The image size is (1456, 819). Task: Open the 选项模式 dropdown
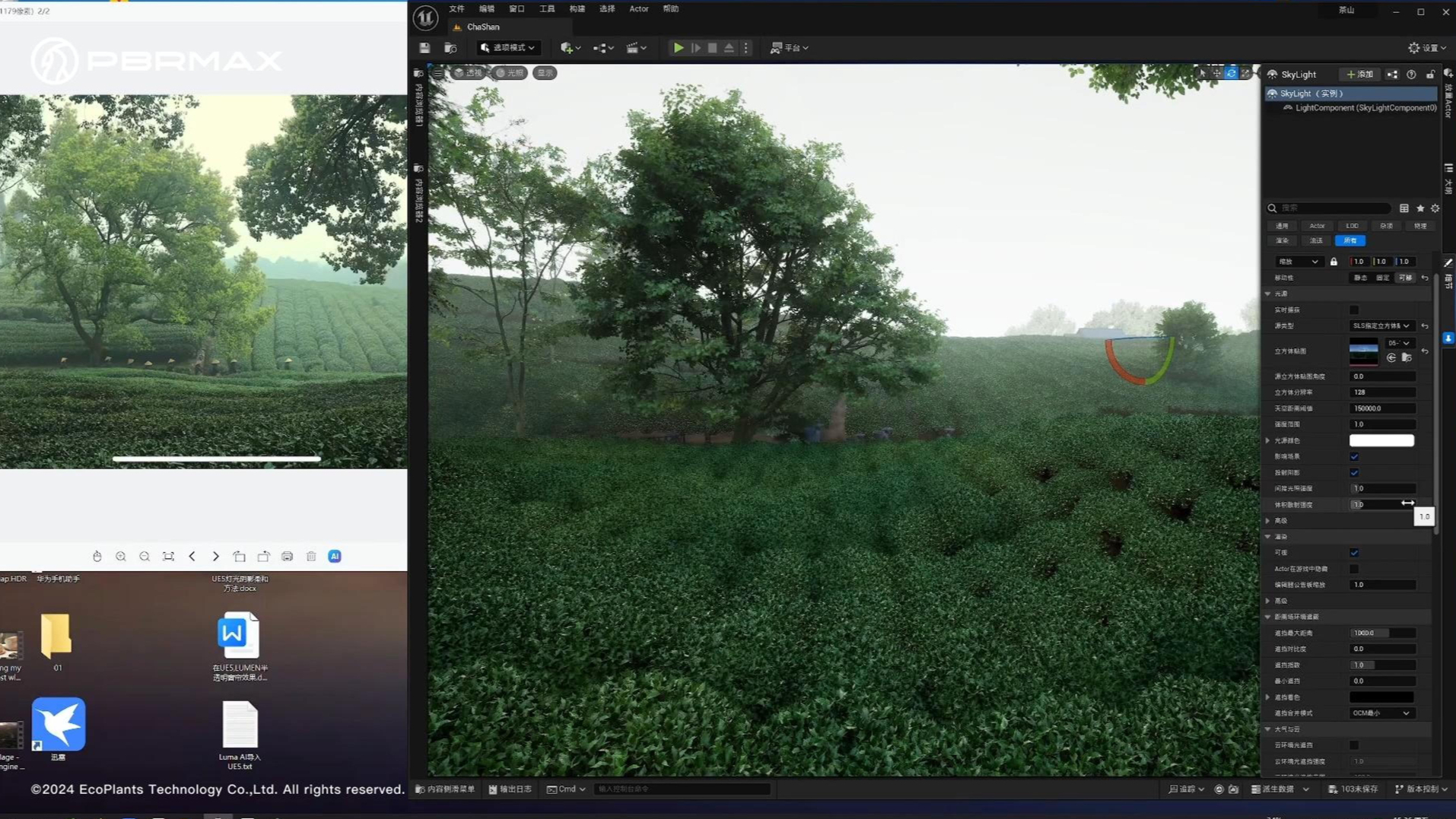[x=508, y=47]
